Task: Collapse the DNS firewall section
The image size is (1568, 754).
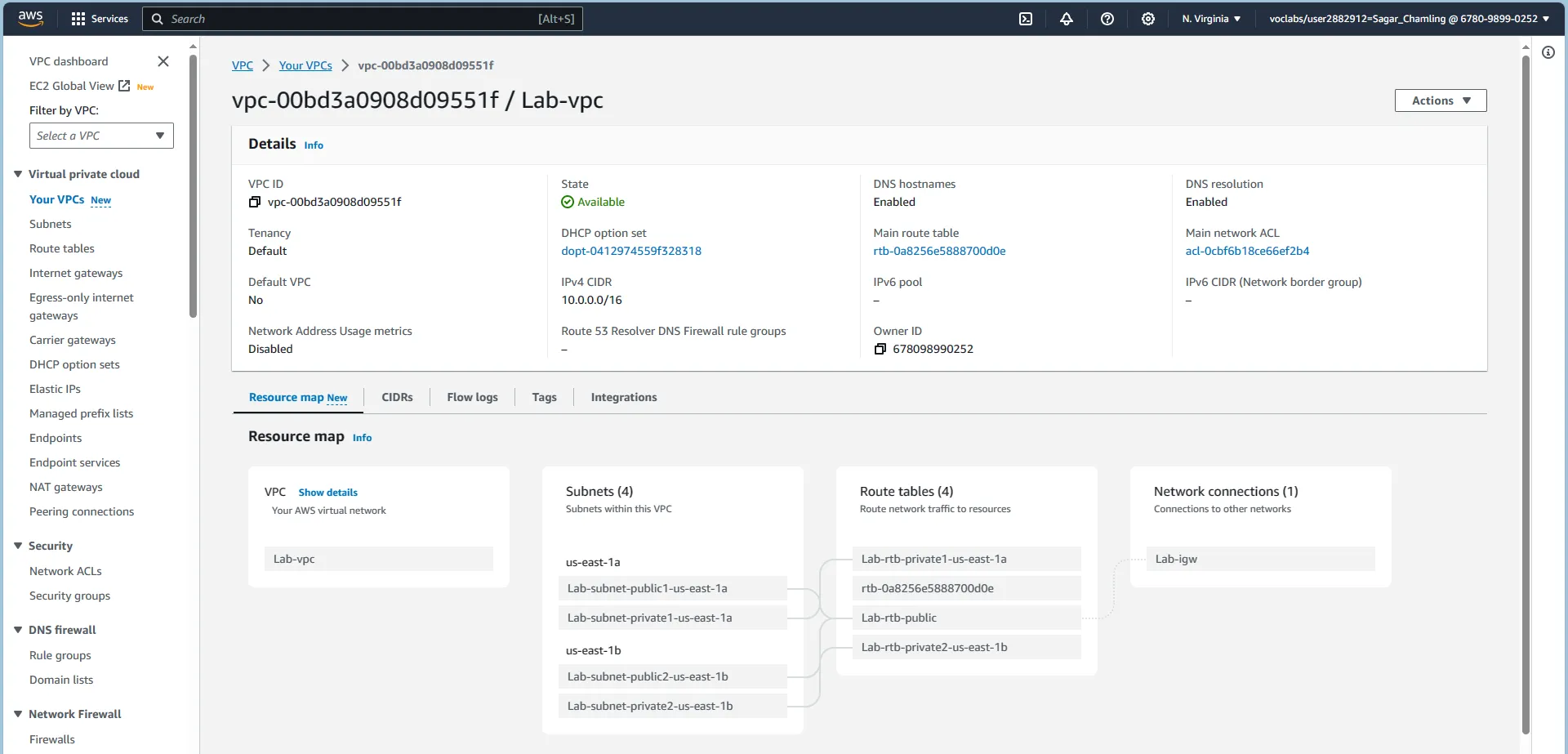Action: point(18,630)
